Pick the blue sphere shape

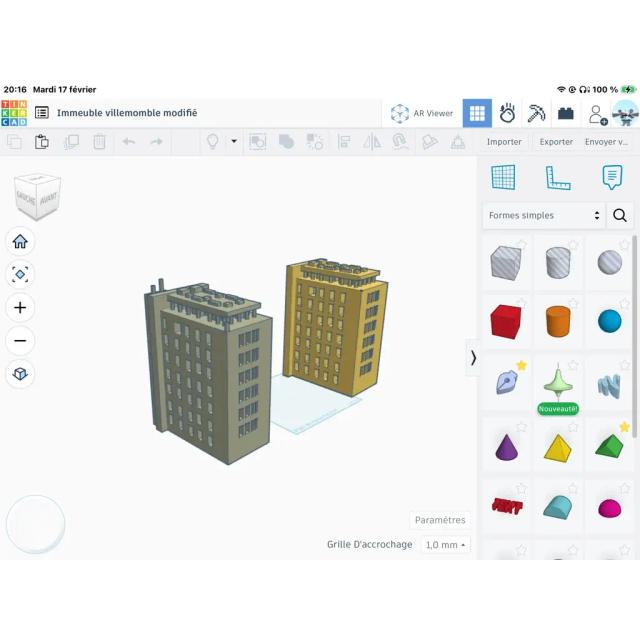[x=609, y=321]
